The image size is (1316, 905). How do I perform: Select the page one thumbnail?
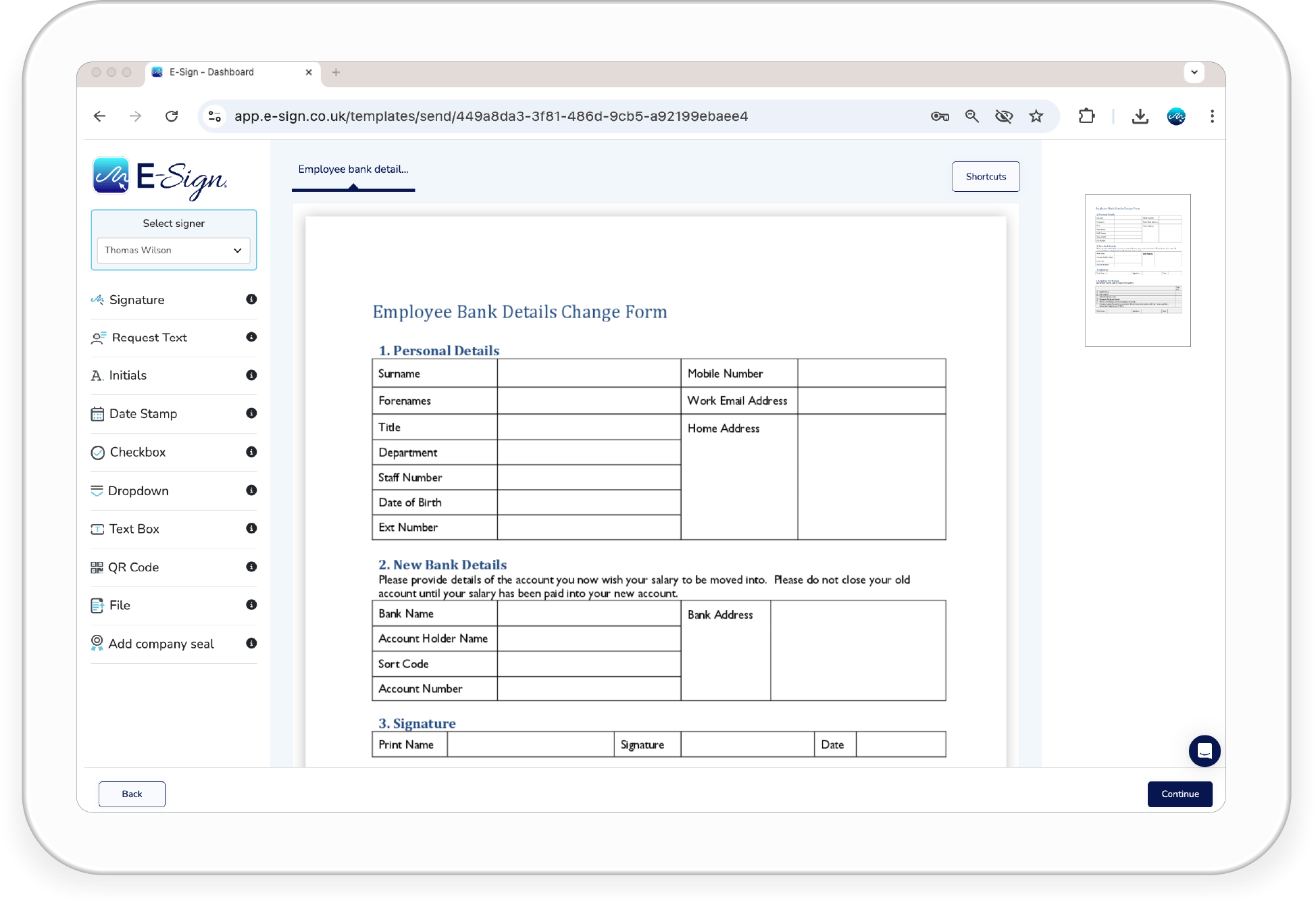pos(1138,270)
